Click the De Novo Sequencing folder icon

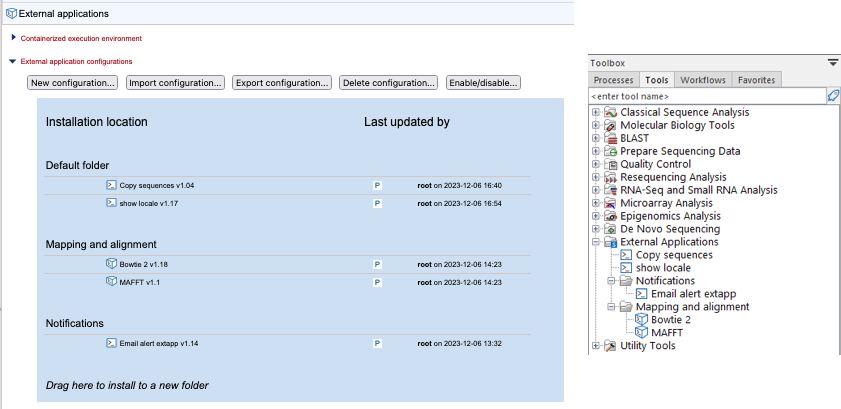pos(610,229)
